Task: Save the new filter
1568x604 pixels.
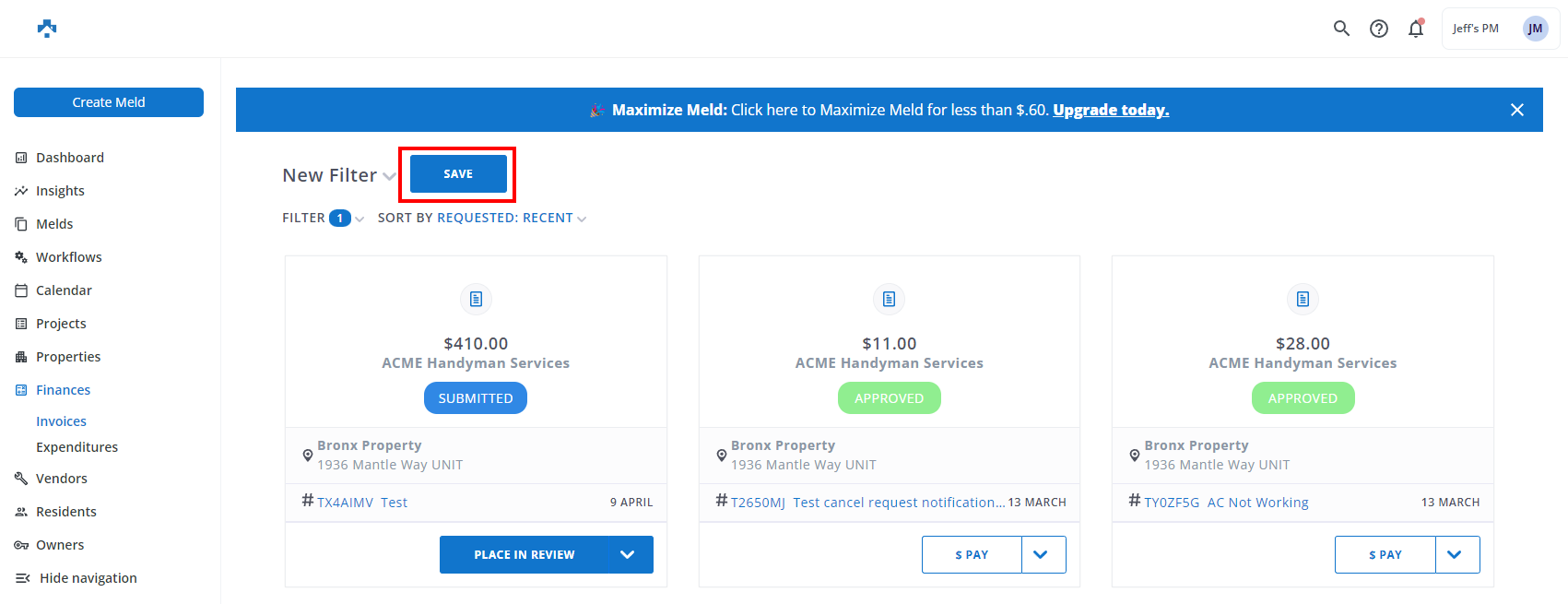Action: (x=458, y=174)
